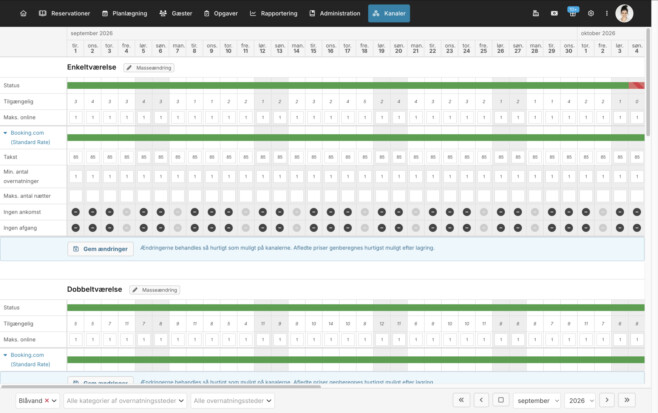Open the Planlægning menu

click(x=125, y=13)
